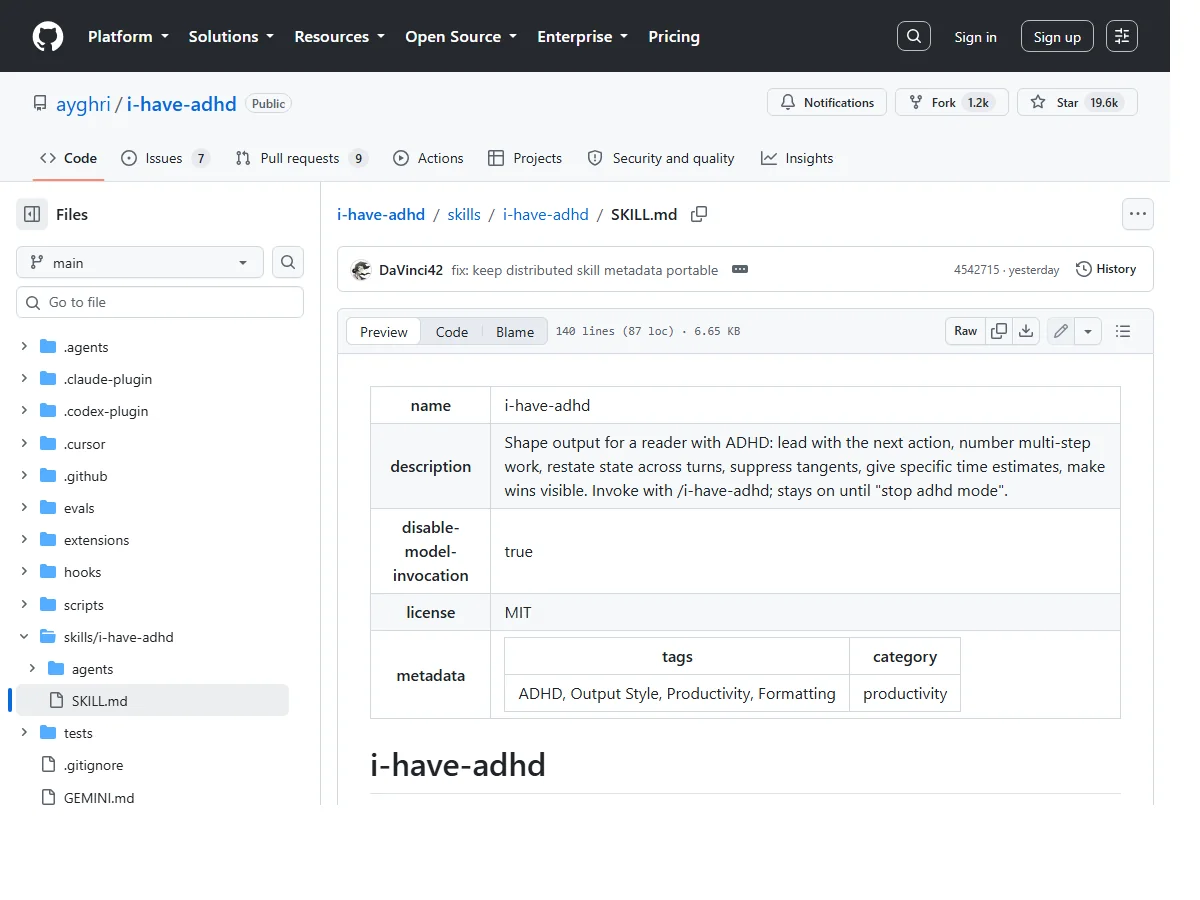Switch to Preview view
Screen dimensions: 1200x900
click(x=384, y=332)
